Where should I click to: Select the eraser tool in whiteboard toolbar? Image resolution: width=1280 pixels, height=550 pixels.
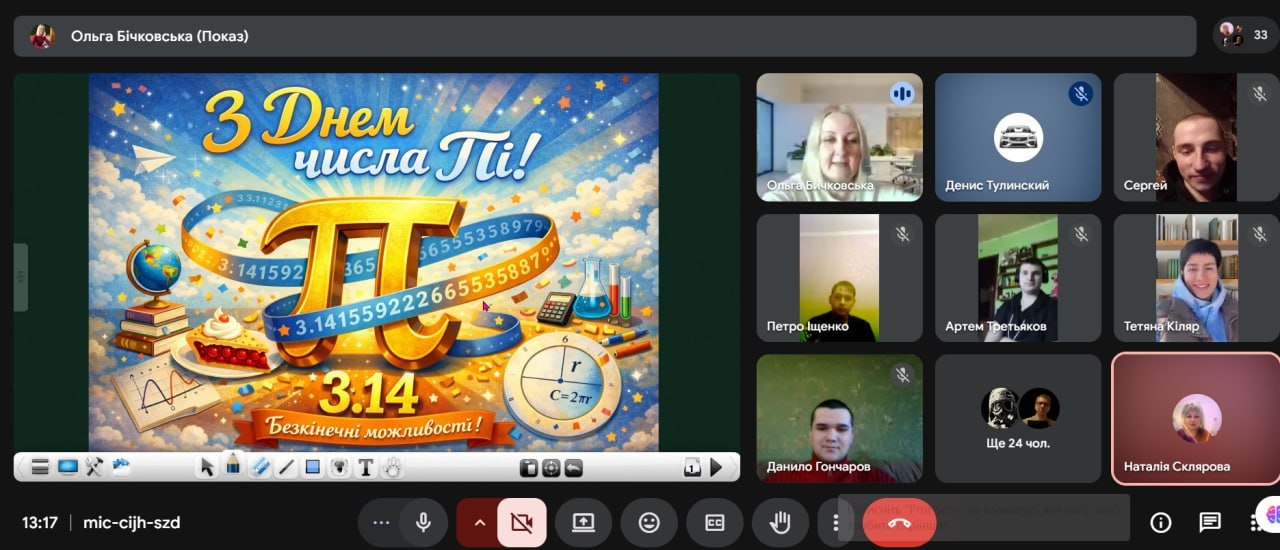(x=259, y=467)
